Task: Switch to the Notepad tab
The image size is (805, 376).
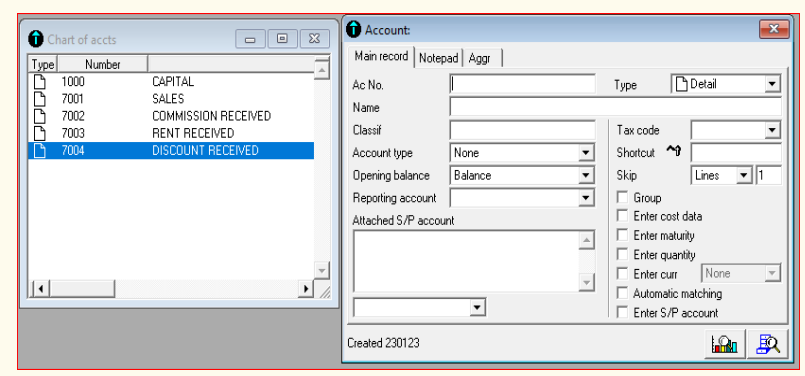Action: (x=438, y=58)
